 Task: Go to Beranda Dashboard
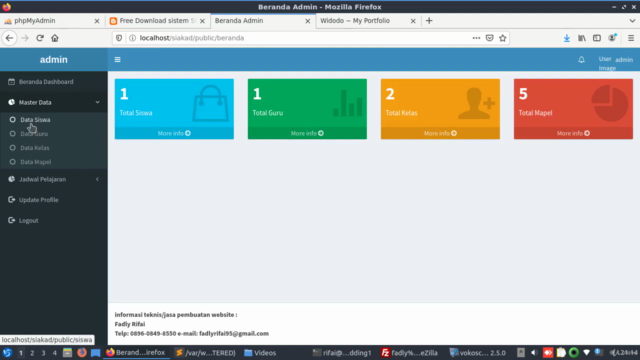click(54, 82)
